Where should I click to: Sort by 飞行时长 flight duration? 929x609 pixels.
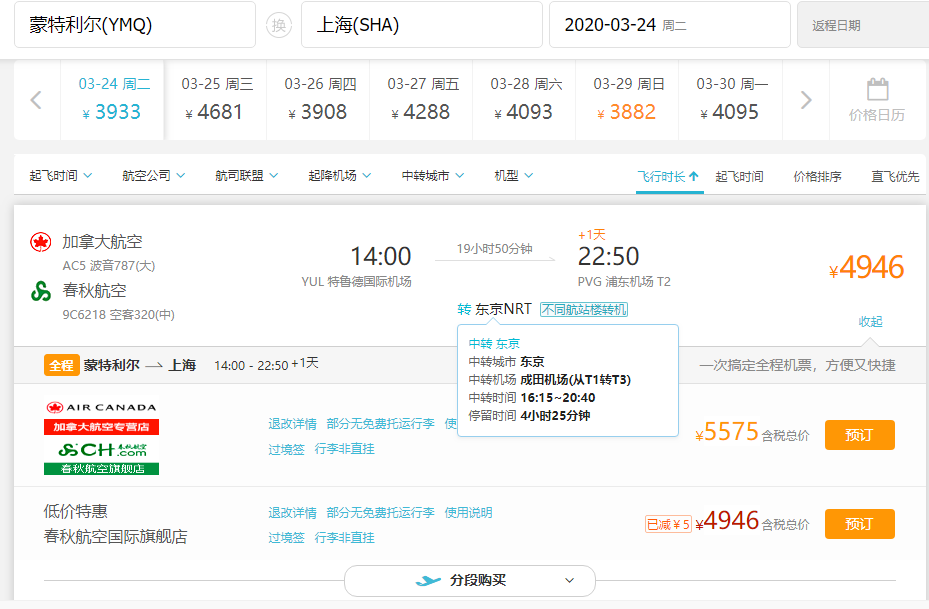[x=668, y=177]
